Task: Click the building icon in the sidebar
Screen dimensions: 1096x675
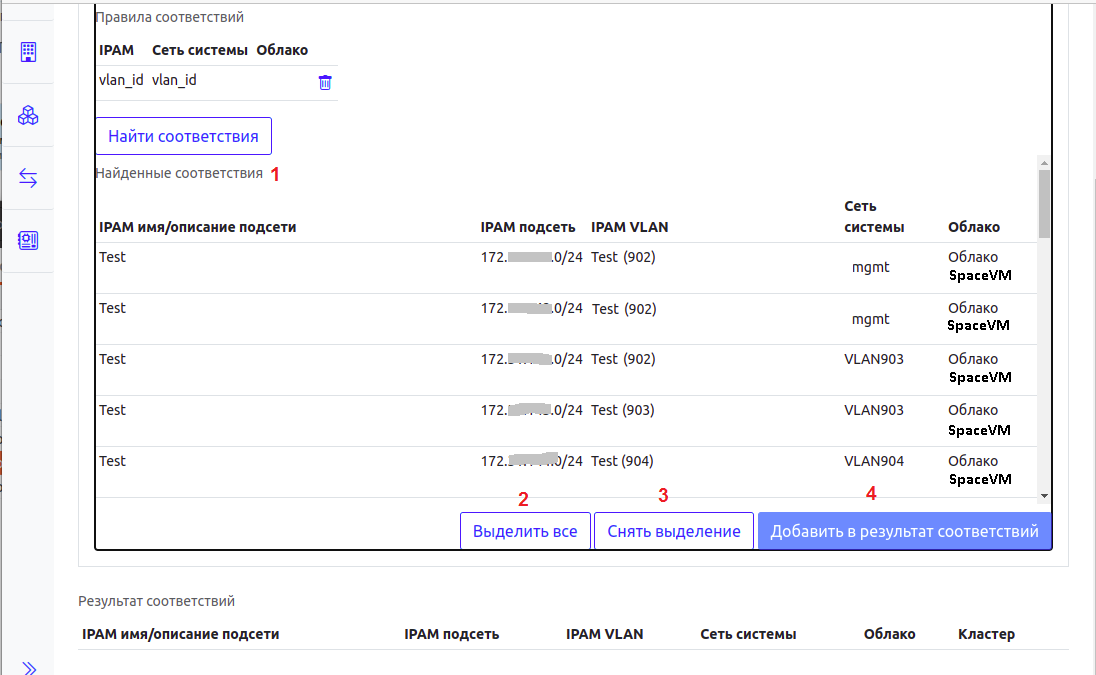Action: coord(28,51)
